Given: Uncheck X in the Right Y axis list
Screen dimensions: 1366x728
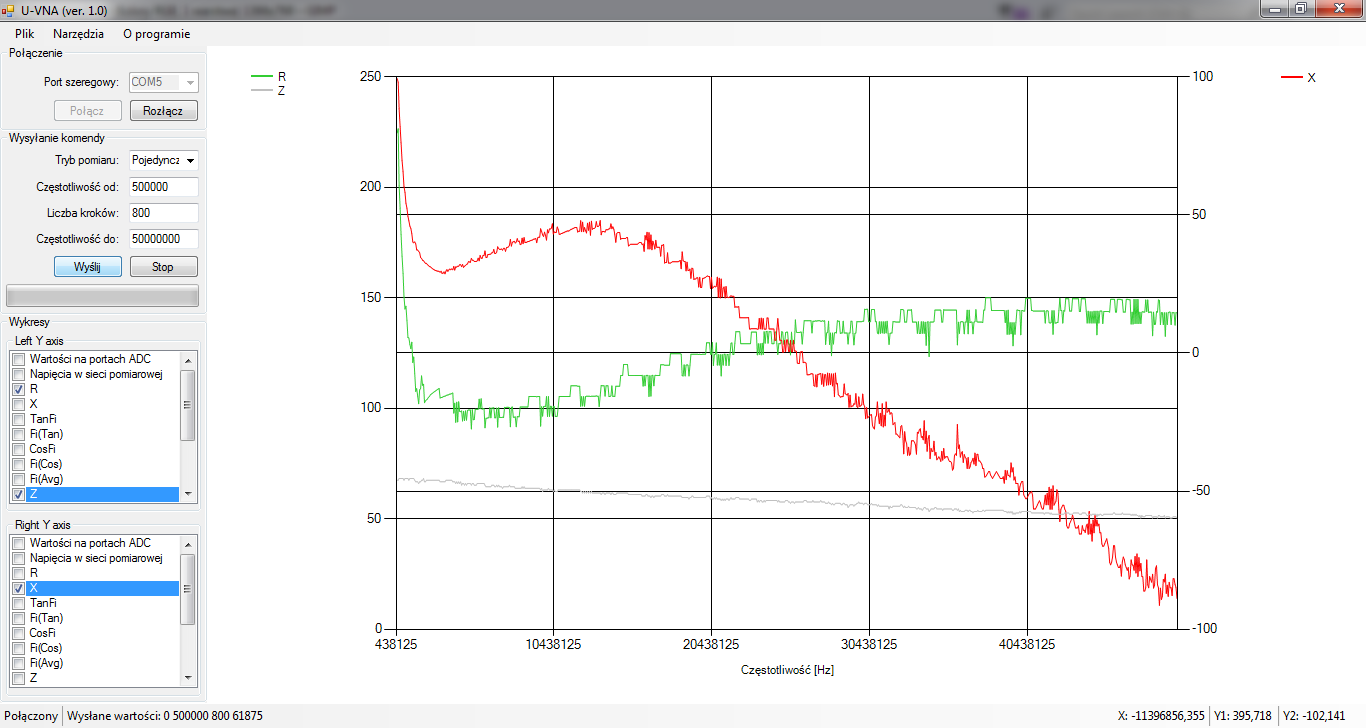Looking at the screenshot, I should point(18,588).
